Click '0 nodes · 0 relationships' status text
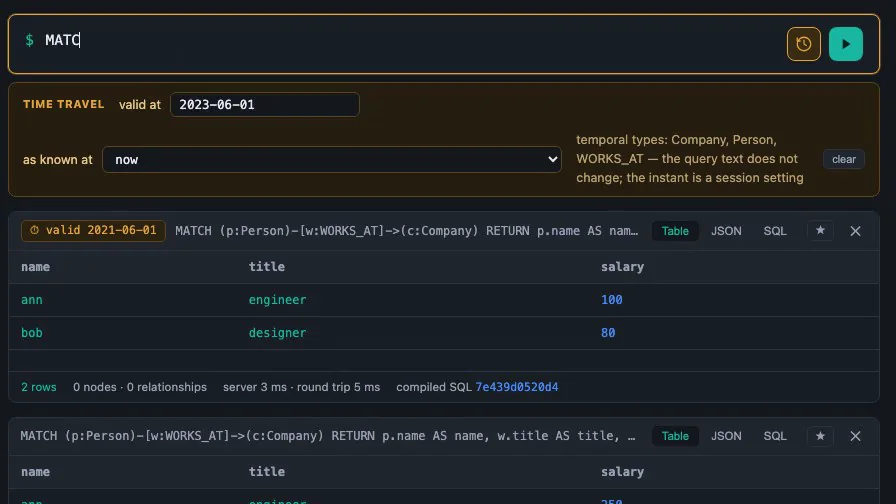This screenshot has width=896, height=504. [139, 387]
